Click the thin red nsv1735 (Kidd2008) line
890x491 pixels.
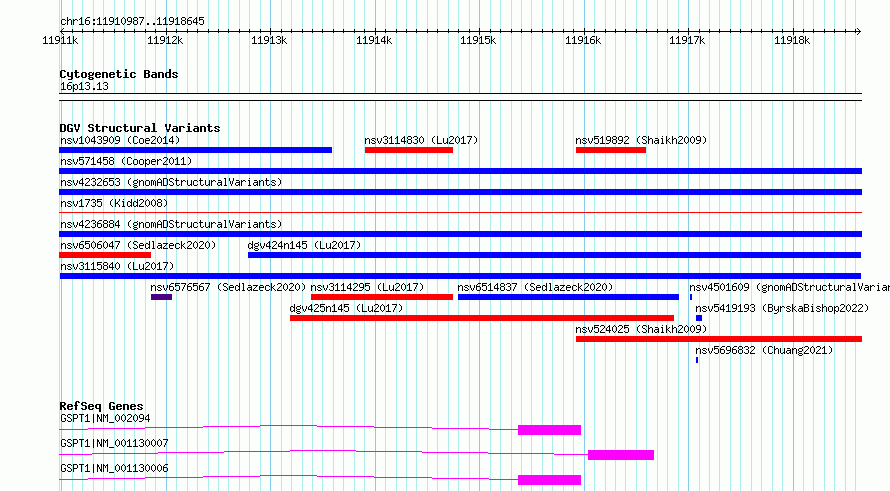pyautogui.click(x=460, y=212)
